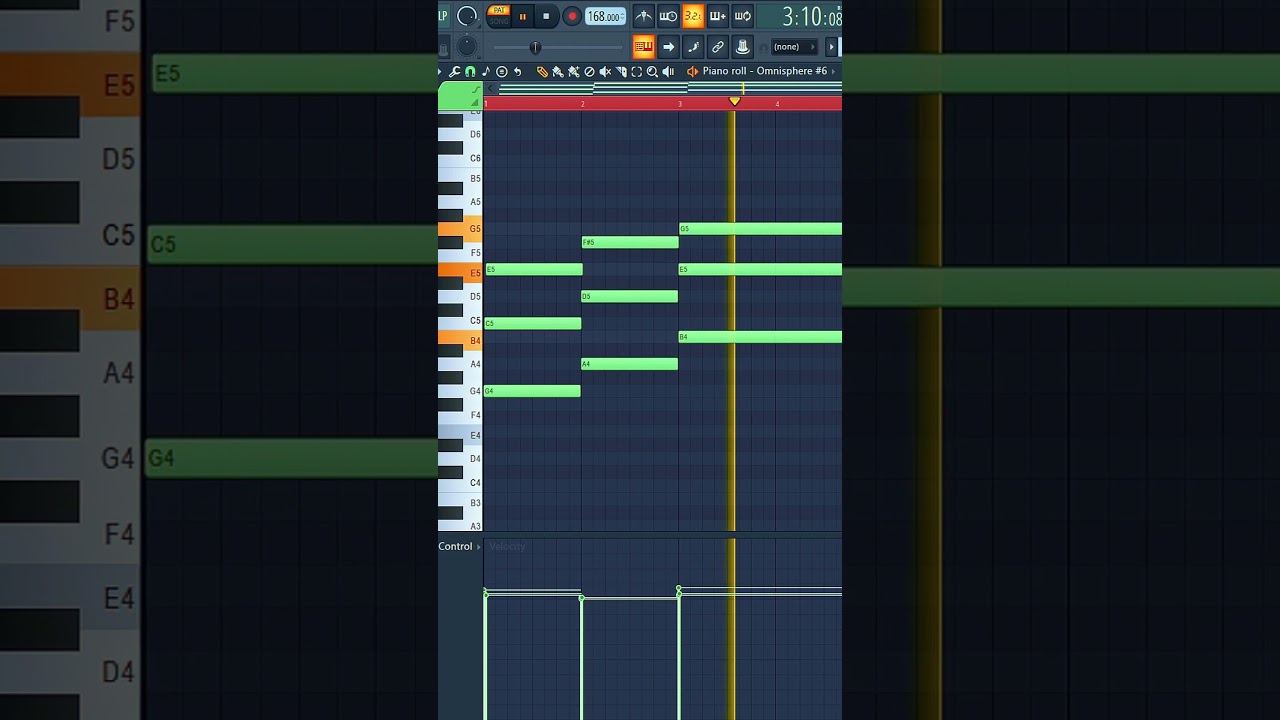
Task: Toggle the 3.2.1 recording countdown
Action: (693, 16)
